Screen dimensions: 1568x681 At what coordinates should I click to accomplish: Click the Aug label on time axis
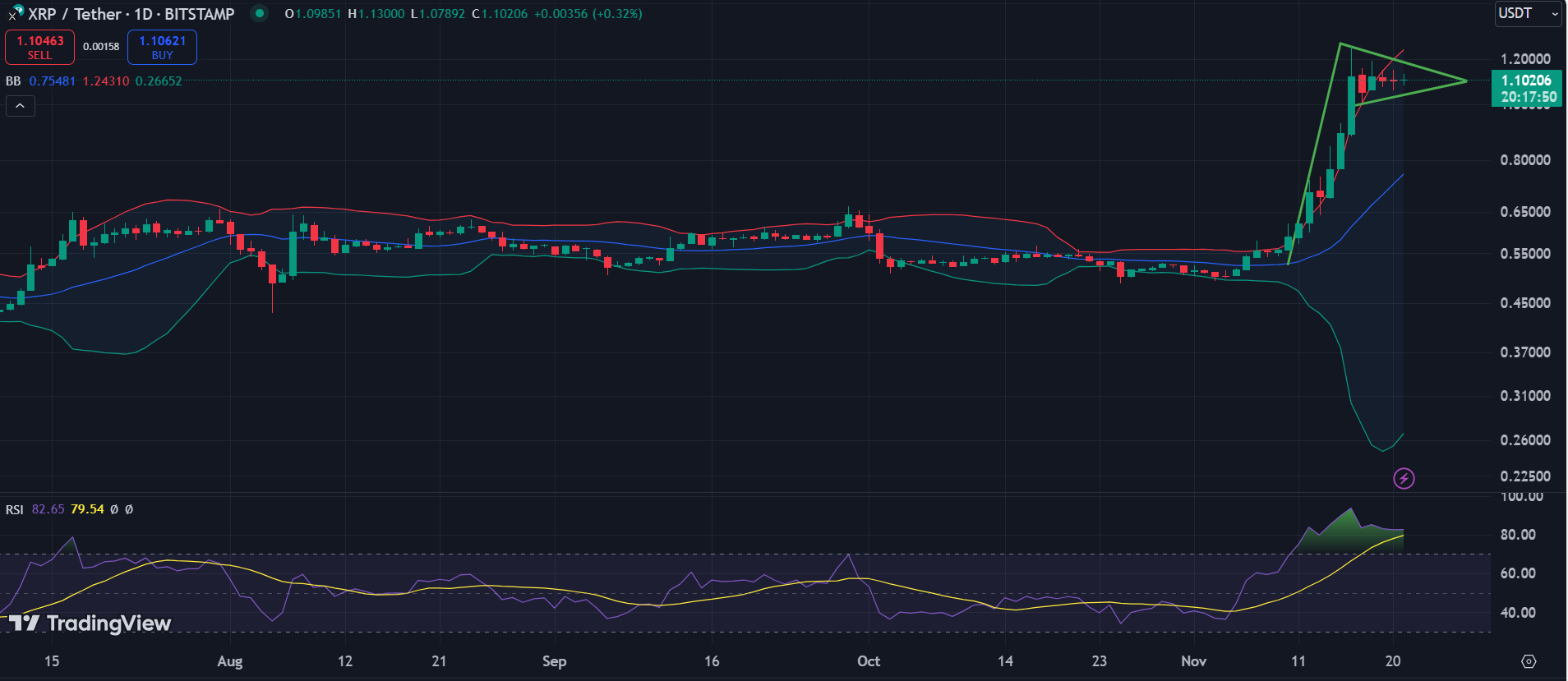[x=230, y=661]
